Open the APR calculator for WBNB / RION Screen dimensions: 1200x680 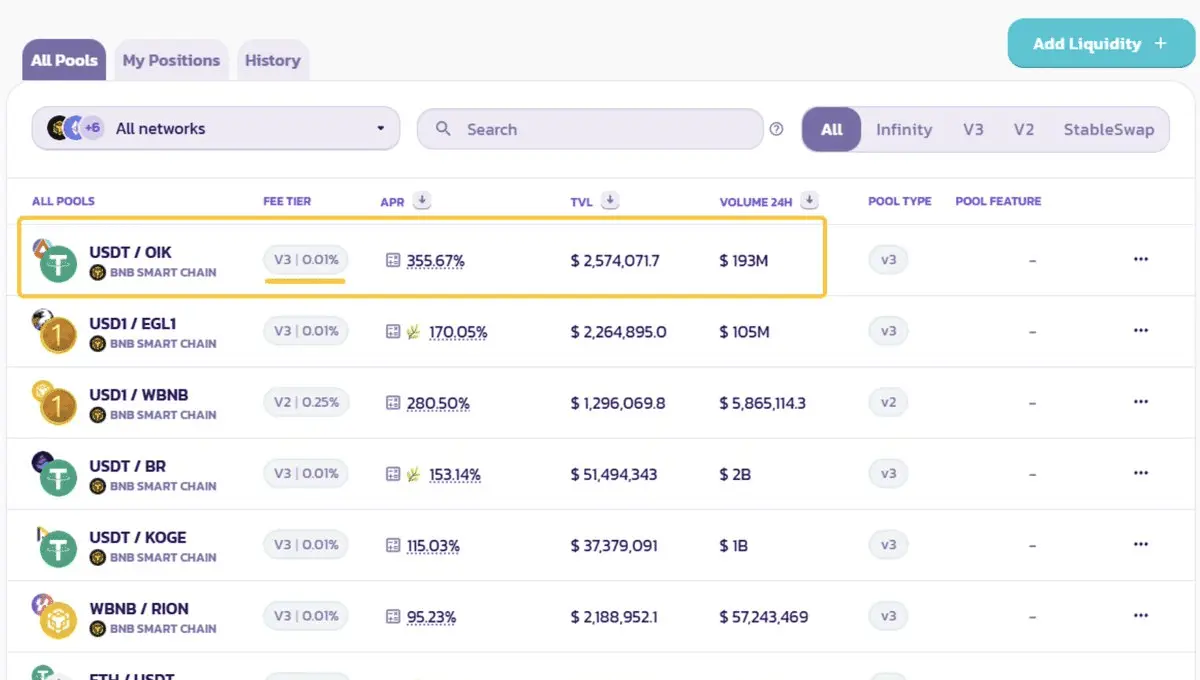pos(393,617)
